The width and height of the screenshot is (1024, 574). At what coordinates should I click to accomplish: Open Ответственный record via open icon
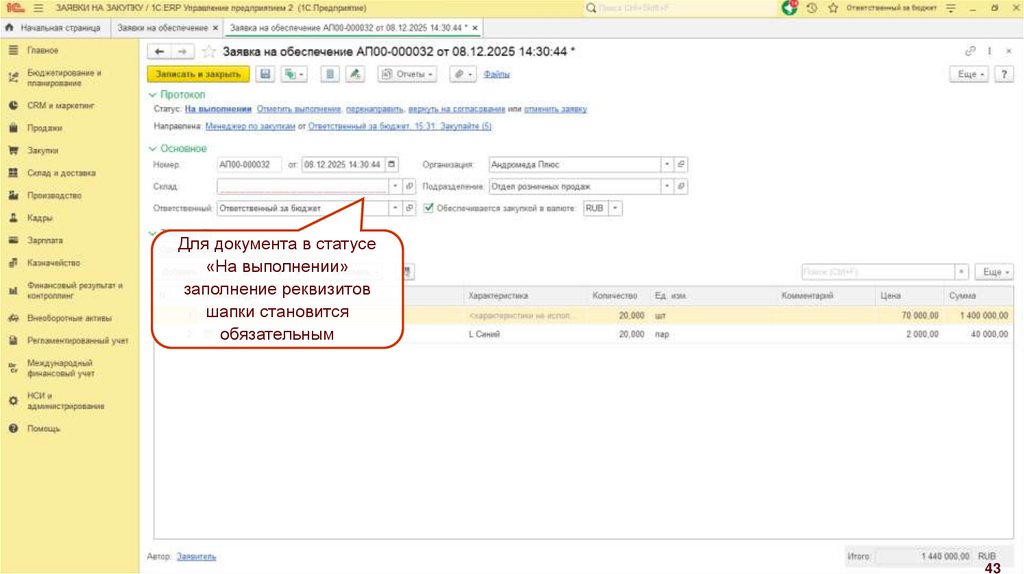(x=409, y=208)
